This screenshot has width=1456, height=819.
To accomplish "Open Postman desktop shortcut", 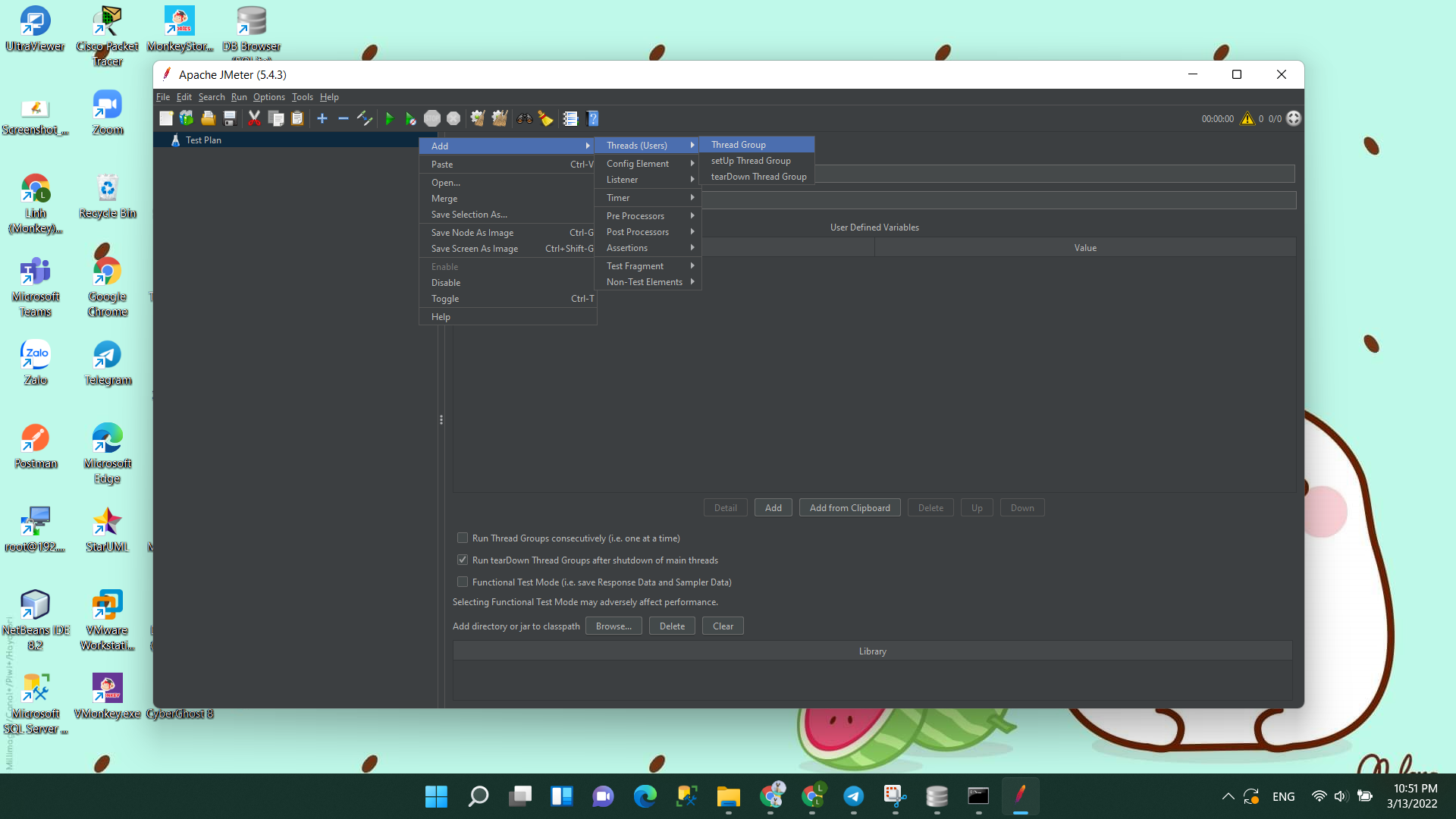I will (x=36, y=447).
